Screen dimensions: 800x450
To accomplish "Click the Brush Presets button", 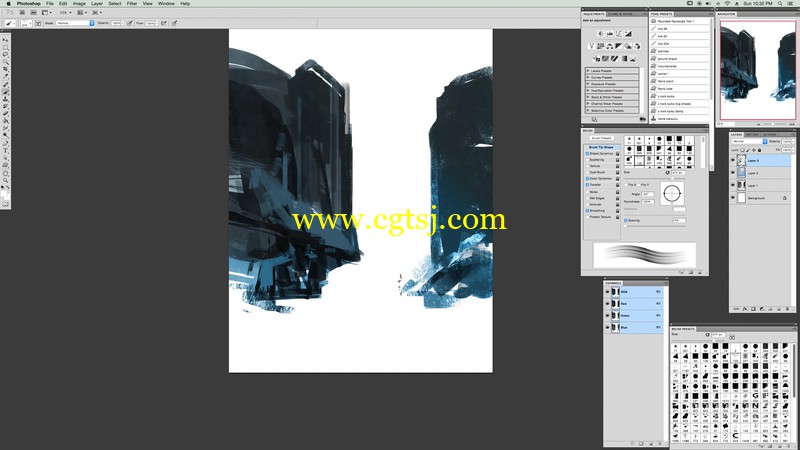I will (x=602, y=138).
